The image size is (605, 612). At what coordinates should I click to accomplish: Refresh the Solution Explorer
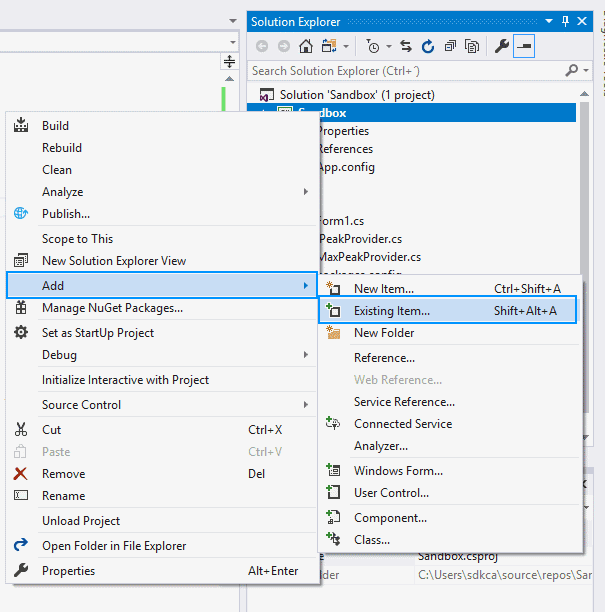(x=428, y=46)
